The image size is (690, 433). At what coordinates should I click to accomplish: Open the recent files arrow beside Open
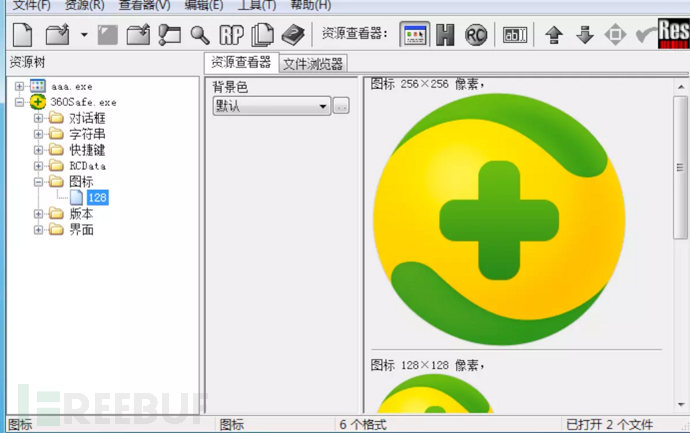pos(84,34)
